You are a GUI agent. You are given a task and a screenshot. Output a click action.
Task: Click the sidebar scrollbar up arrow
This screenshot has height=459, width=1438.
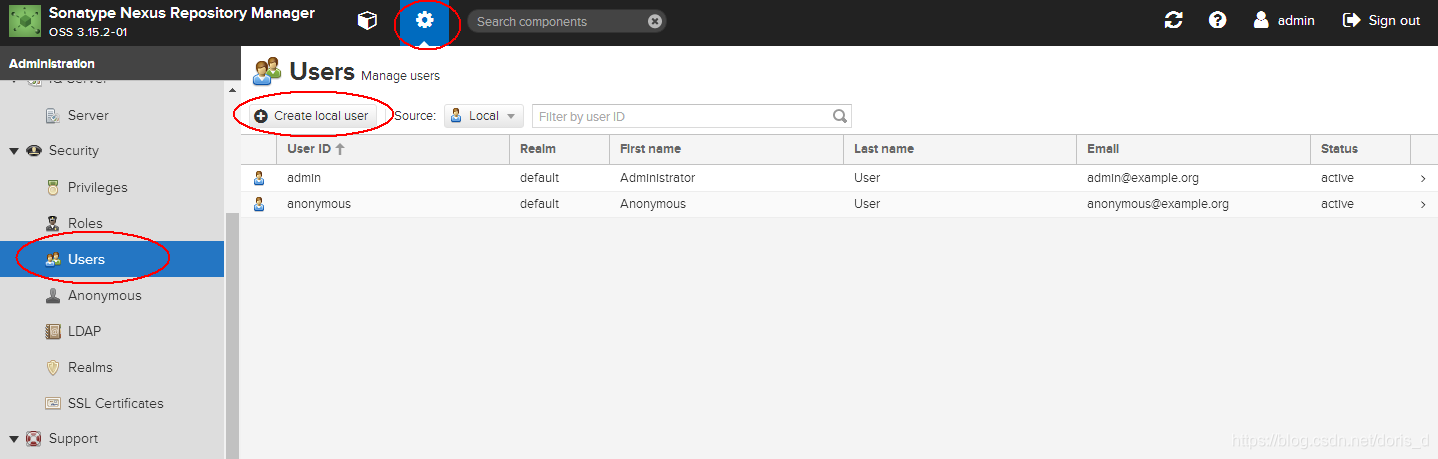tap(232, 89)
